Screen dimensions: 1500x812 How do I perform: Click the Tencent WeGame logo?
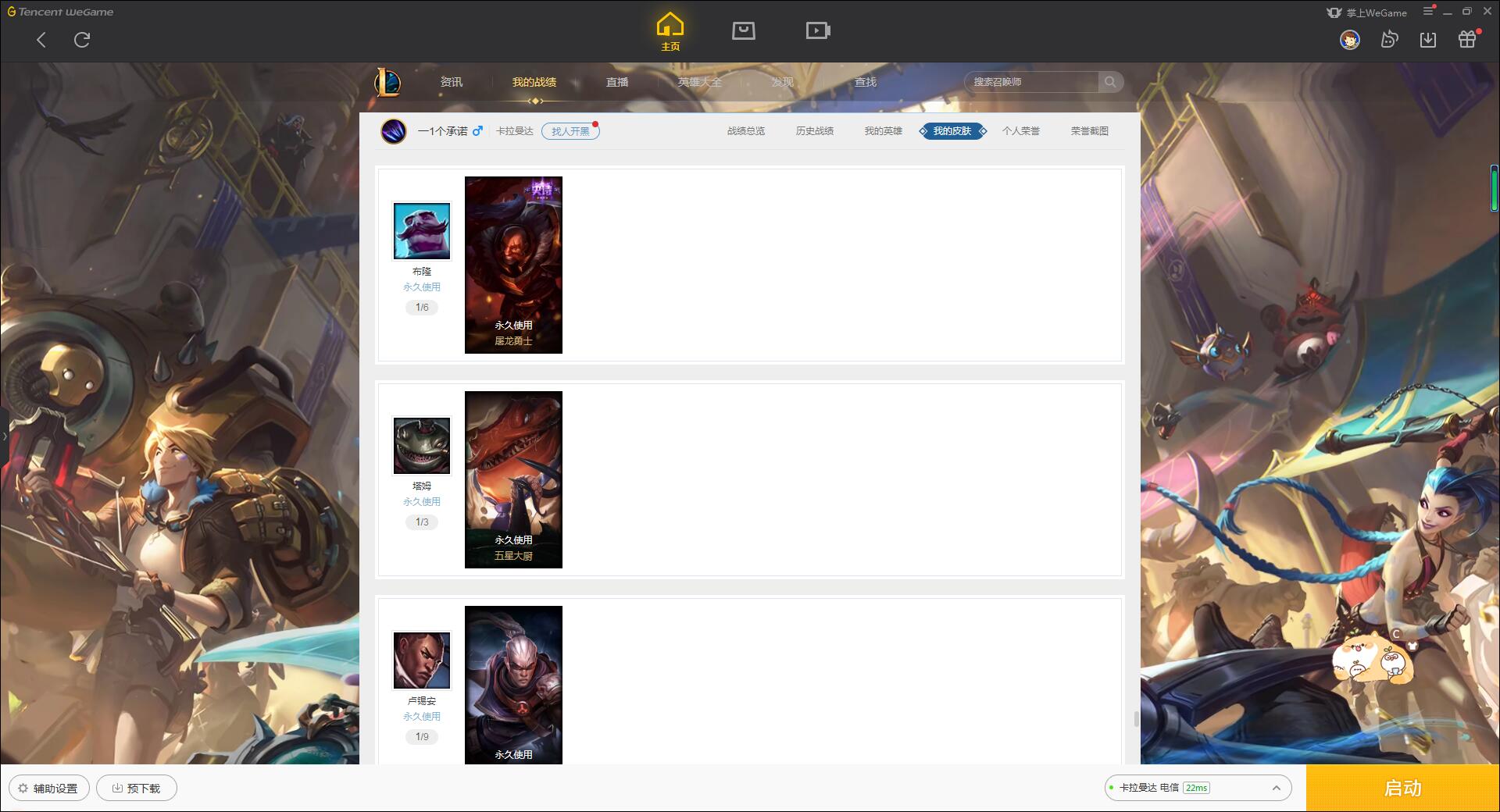[60, 12]
